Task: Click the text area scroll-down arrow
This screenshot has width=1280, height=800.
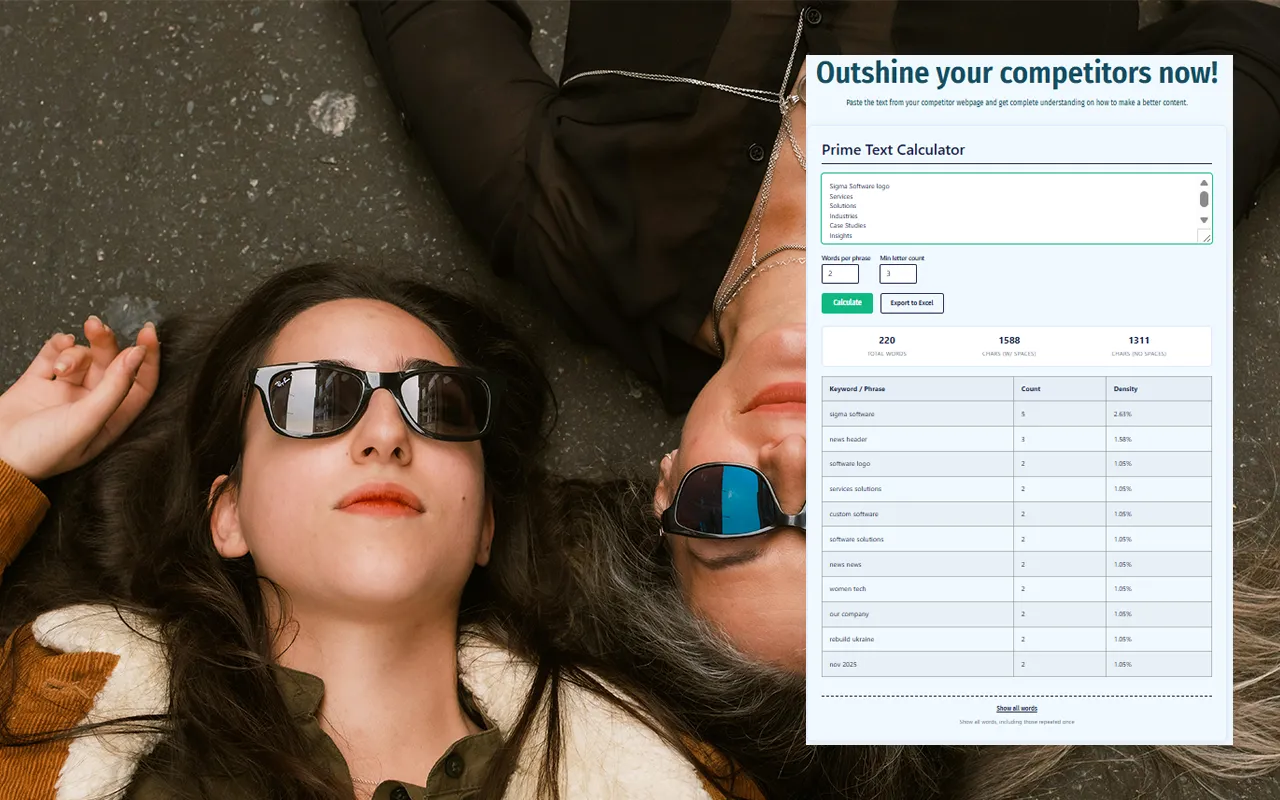Action: pyautogui.click(x=1204, y=220)
